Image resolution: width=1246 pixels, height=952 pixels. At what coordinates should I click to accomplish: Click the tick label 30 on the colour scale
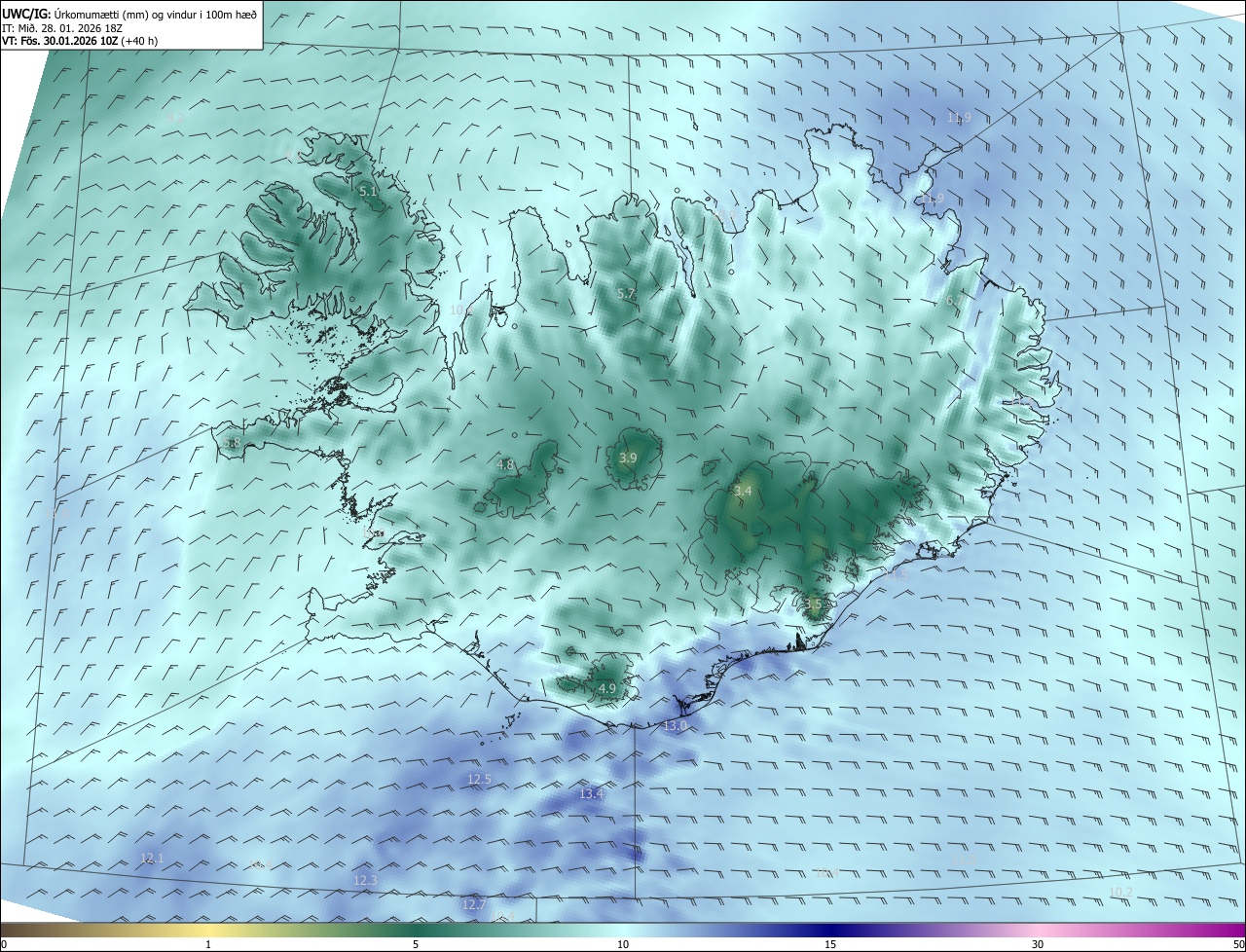(1038, 944)
